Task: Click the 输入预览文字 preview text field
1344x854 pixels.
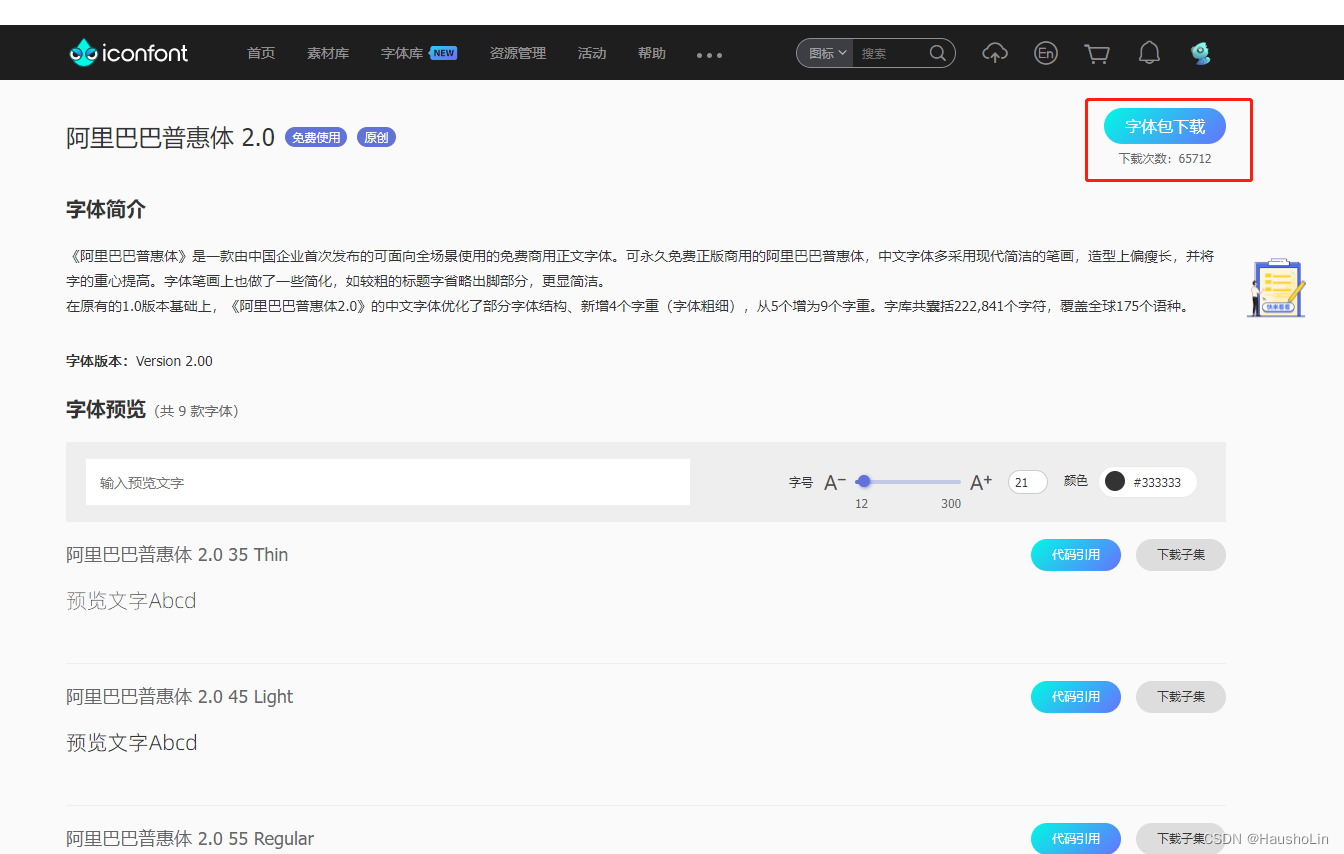Action: coord(388,482)
